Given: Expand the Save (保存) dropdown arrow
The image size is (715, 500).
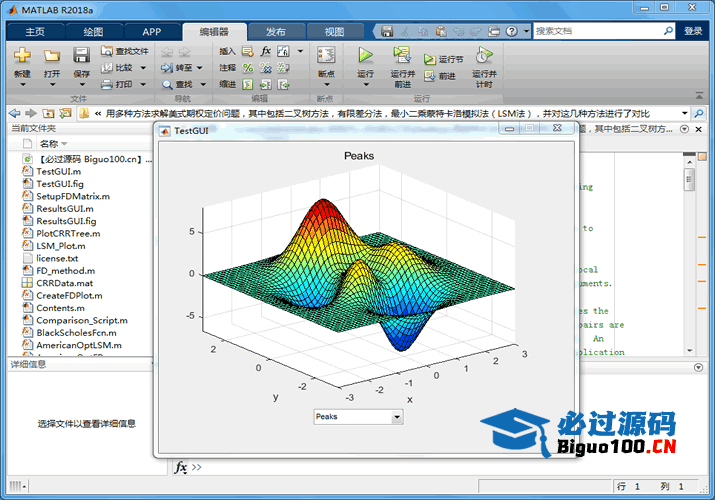Looking at the screenshot, I should (82, 84).
